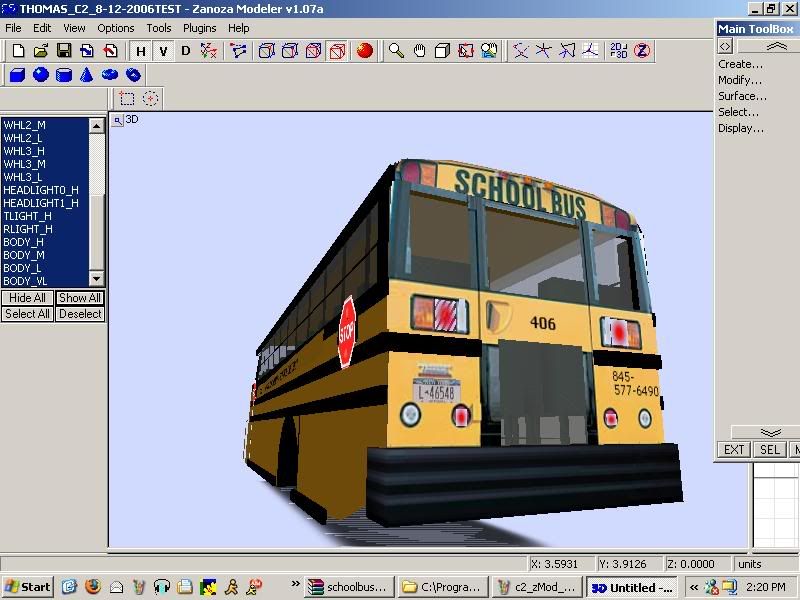Expand the Create... toolbox section
This screenshot has height=600, width=800.
click(740, 64)
